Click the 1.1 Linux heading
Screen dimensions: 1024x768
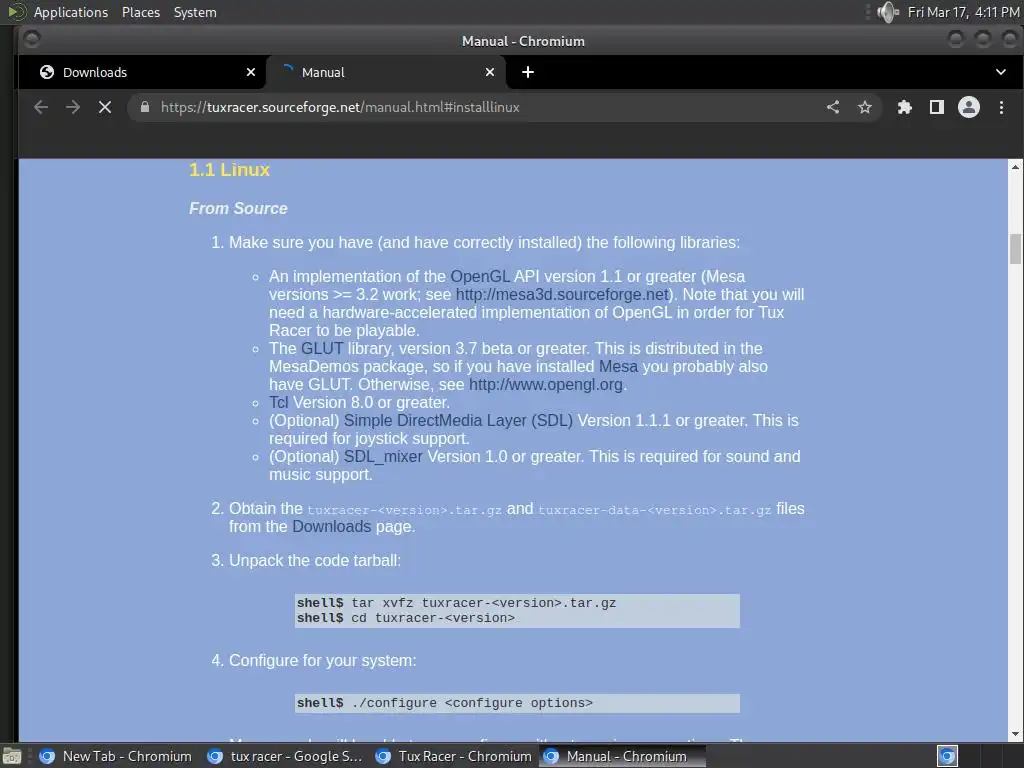click(x=229, y=170)
